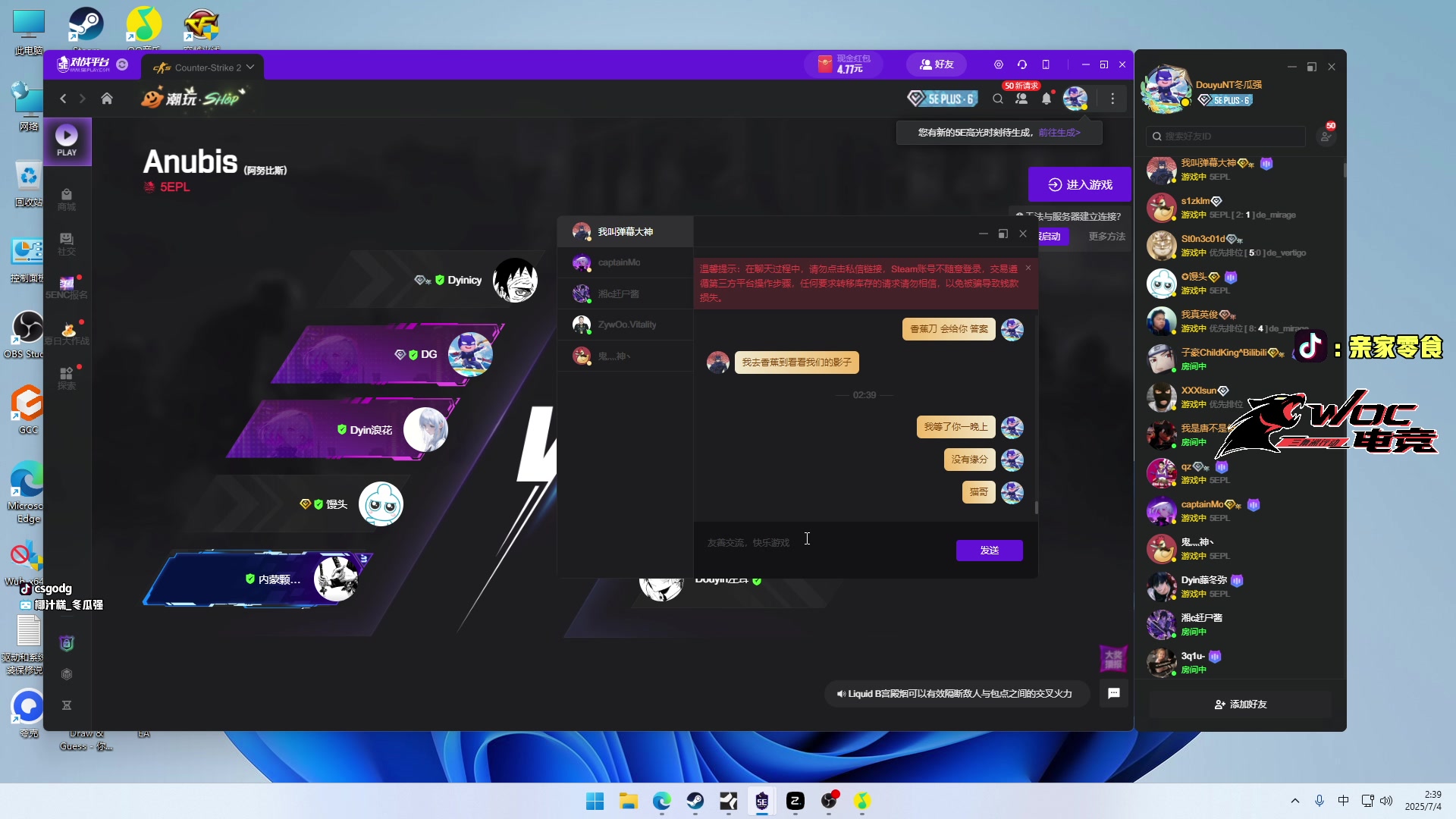1456x819 pixels.
Task: Click the 发送 send button
Action: coord(989,551)
